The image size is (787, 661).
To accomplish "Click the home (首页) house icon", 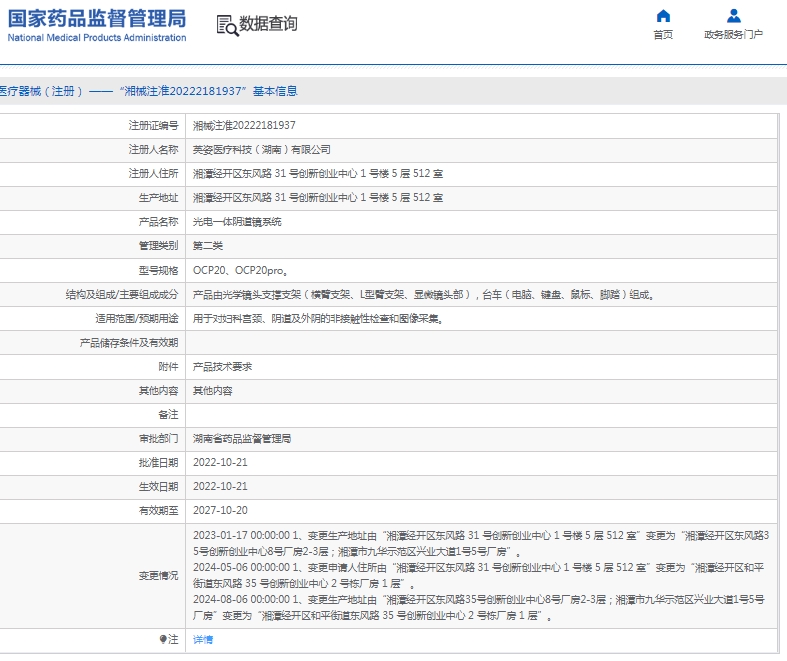I will [x=663, y=16].
